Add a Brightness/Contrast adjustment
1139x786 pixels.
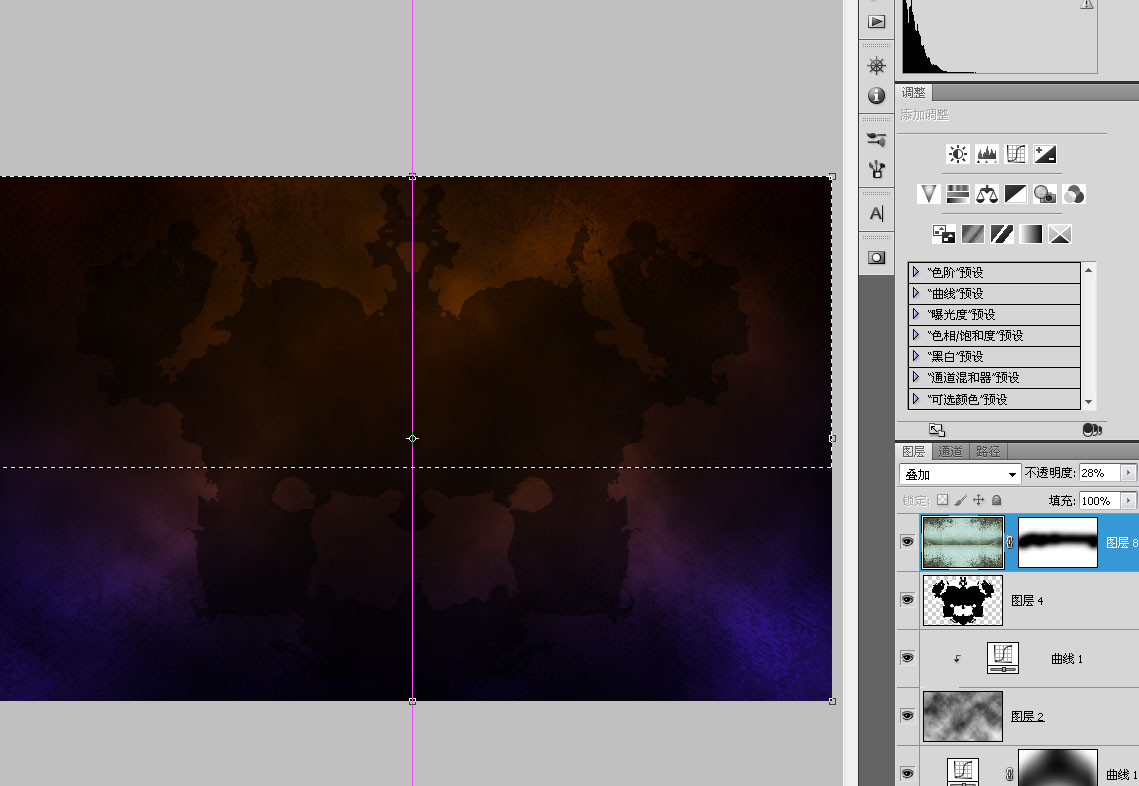(957, 154)
